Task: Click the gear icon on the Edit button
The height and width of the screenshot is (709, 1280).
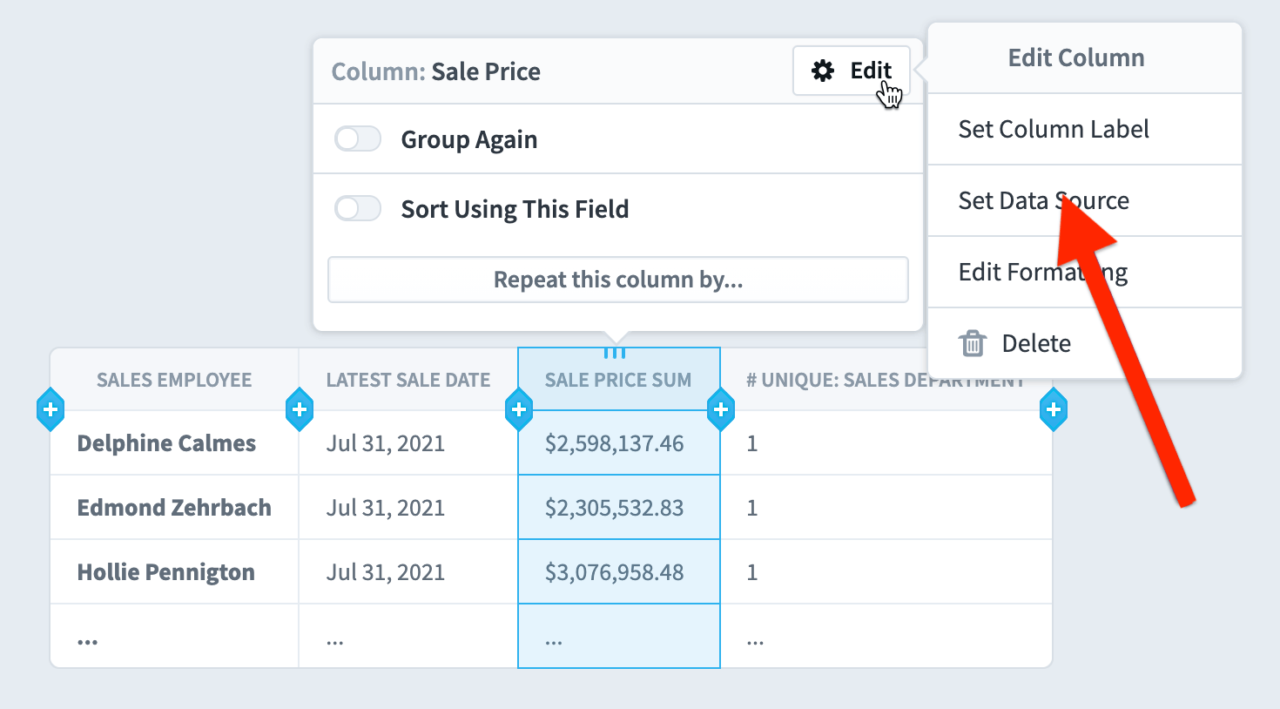Action: 823,70
